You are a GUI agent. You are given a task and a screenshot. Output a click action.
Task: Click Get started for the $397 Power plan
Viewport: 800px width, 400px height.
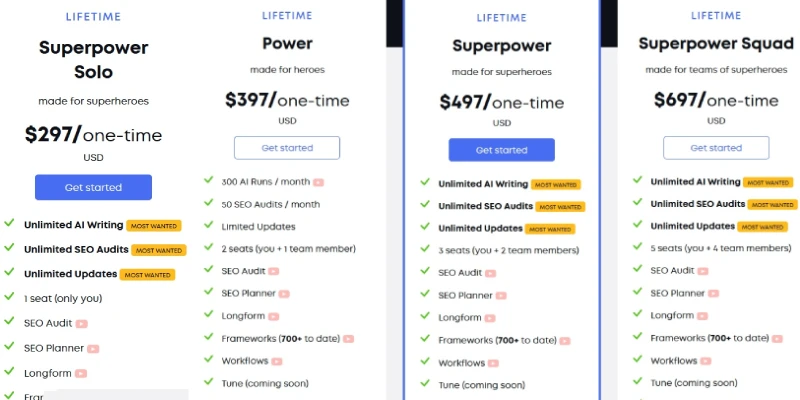pyautogui.click(x=287, y=148)
